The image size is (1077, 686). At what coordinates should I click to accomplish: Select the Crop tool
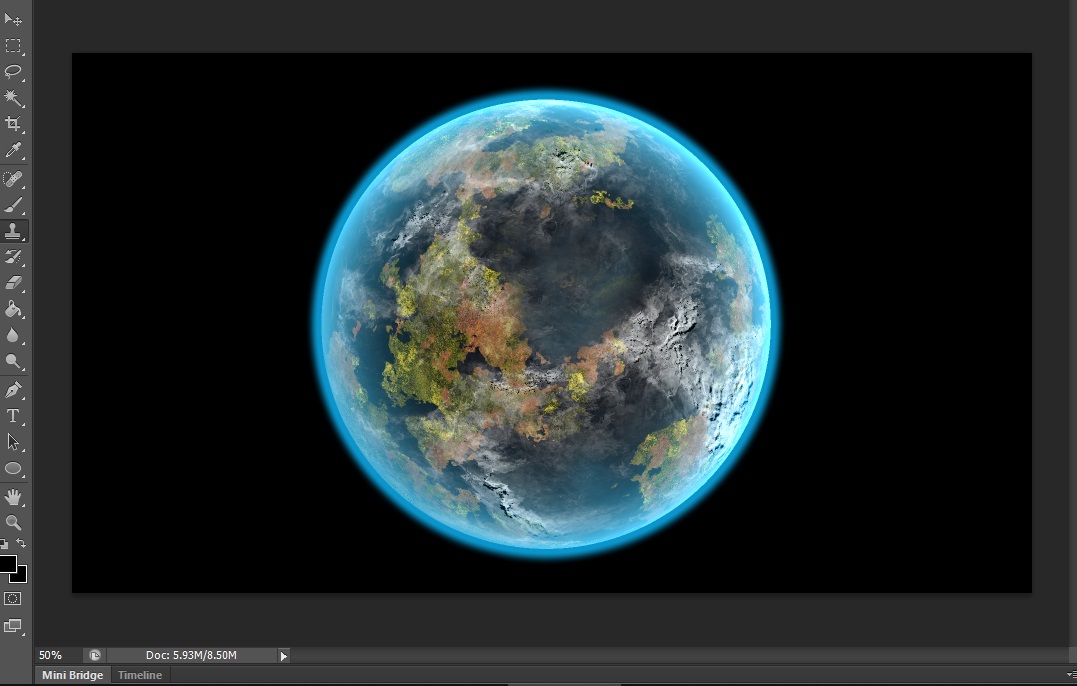pos(13,124)
